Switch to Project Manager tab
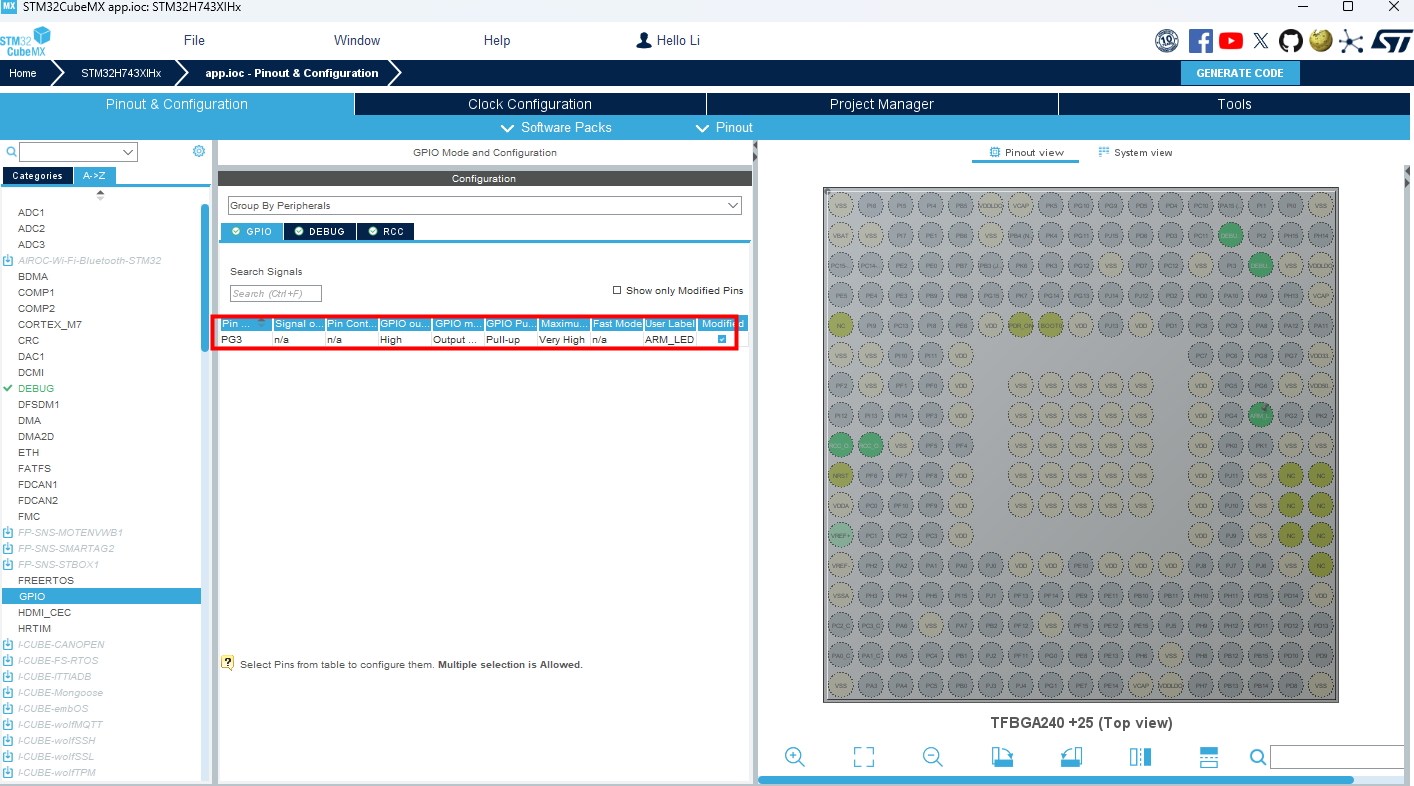This screenshot has width=1414, height=786. tap(882, 104)
